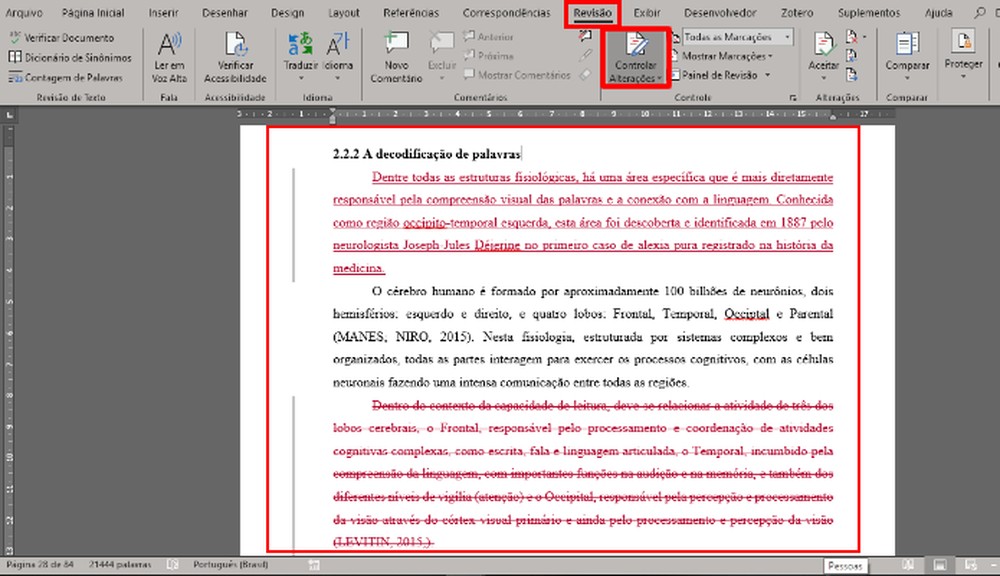The image size is (1000, 576).
Task: Open the Traduzir dropdown
Action: (300, 57)
